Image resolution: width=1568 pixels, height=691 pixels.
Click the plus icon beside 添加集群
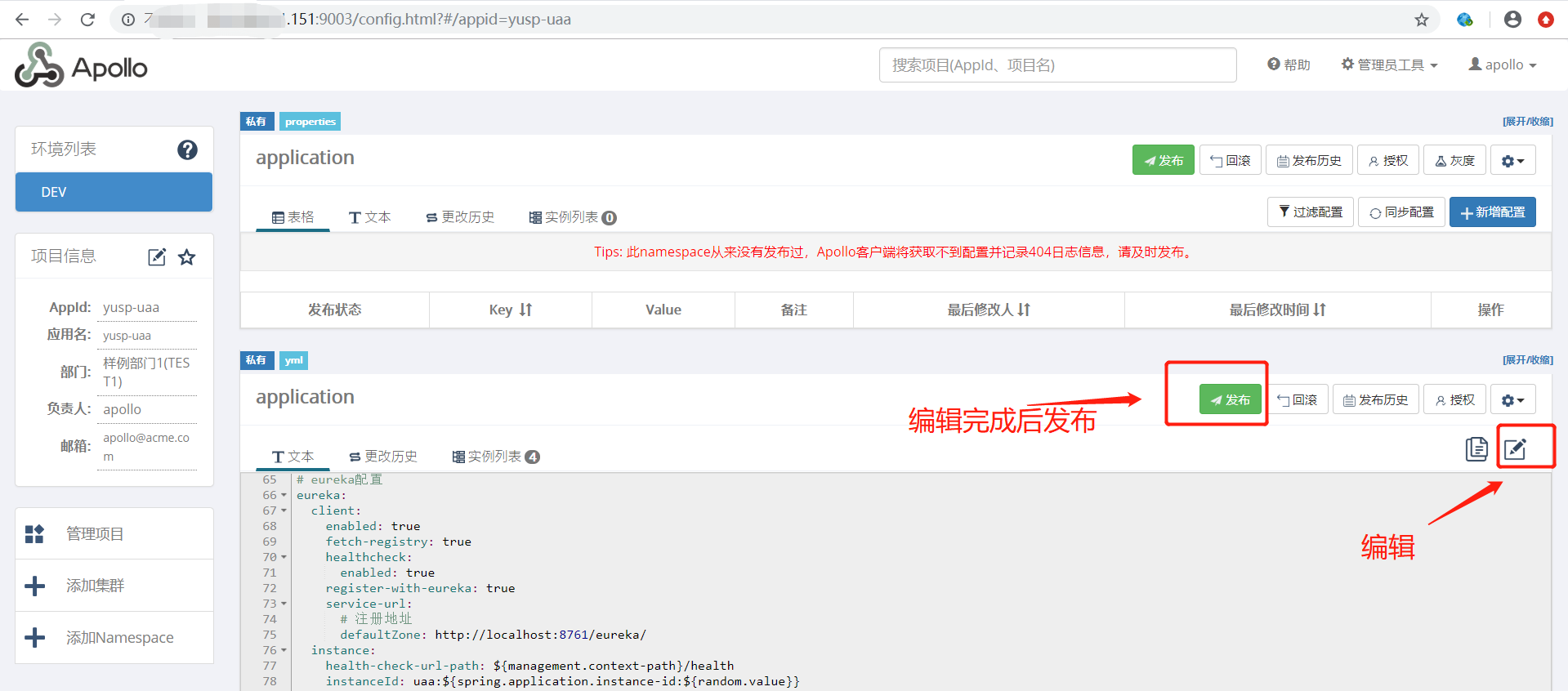tap(34, 586)
